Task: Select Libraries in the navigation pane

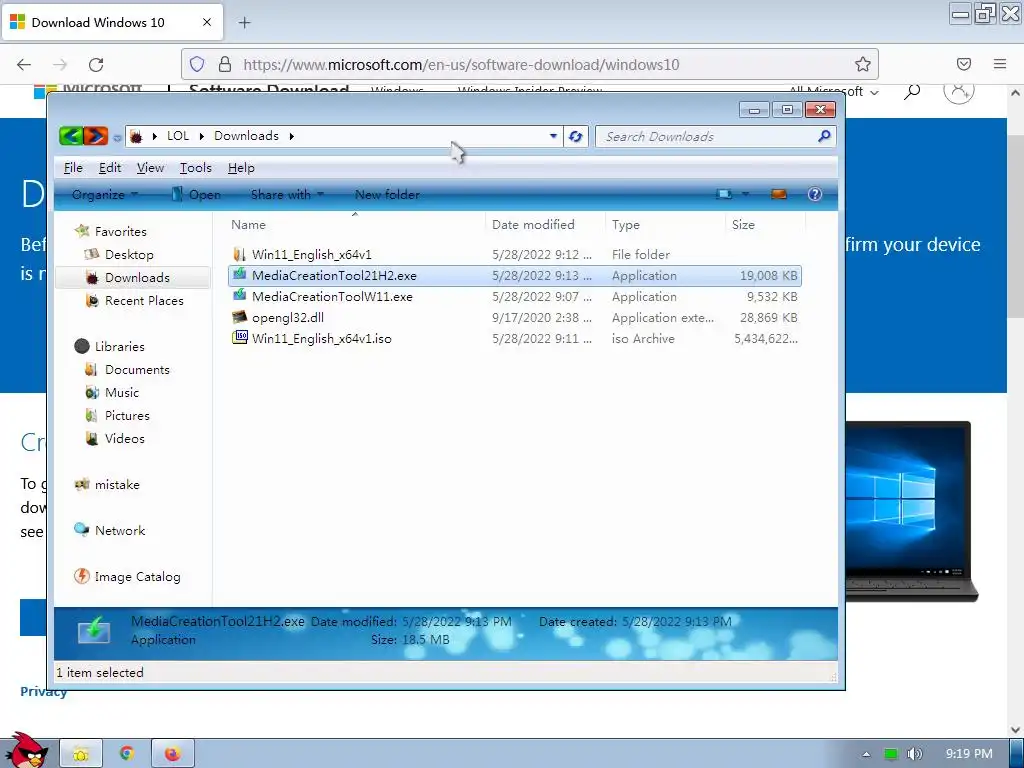Action: 120,347
